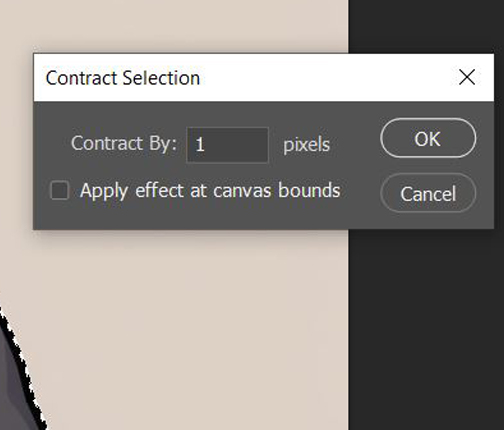Close the dialog using the X icon

click(467, 77)
